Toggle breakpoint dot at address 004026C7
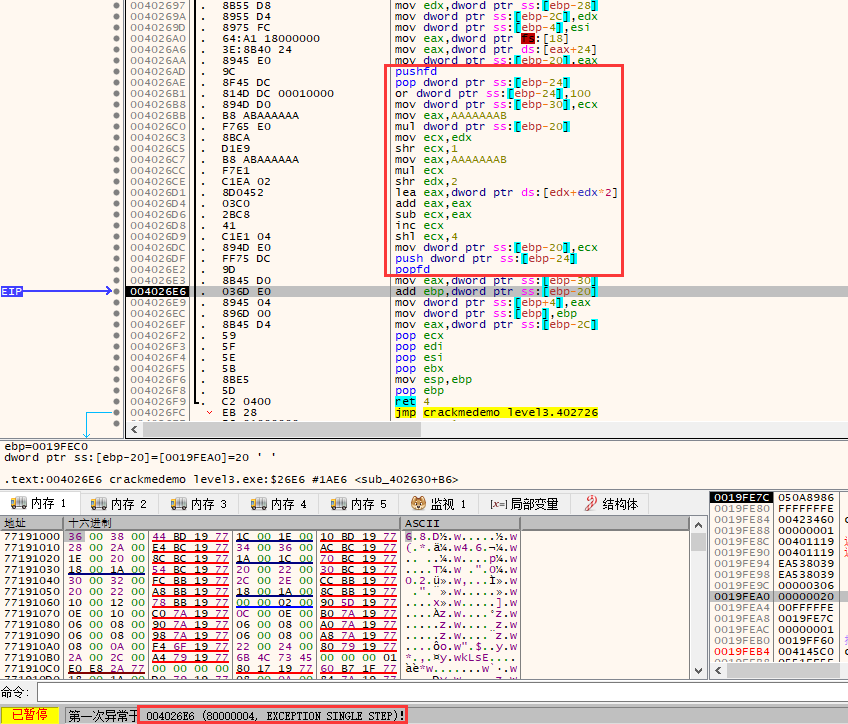 pyautogui.click(x=116, y=160)
